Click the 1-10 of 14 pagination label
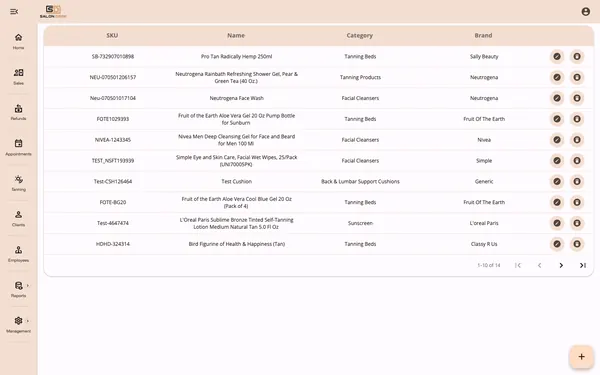This screenshot has height=375, width=600. coord(489,266)
